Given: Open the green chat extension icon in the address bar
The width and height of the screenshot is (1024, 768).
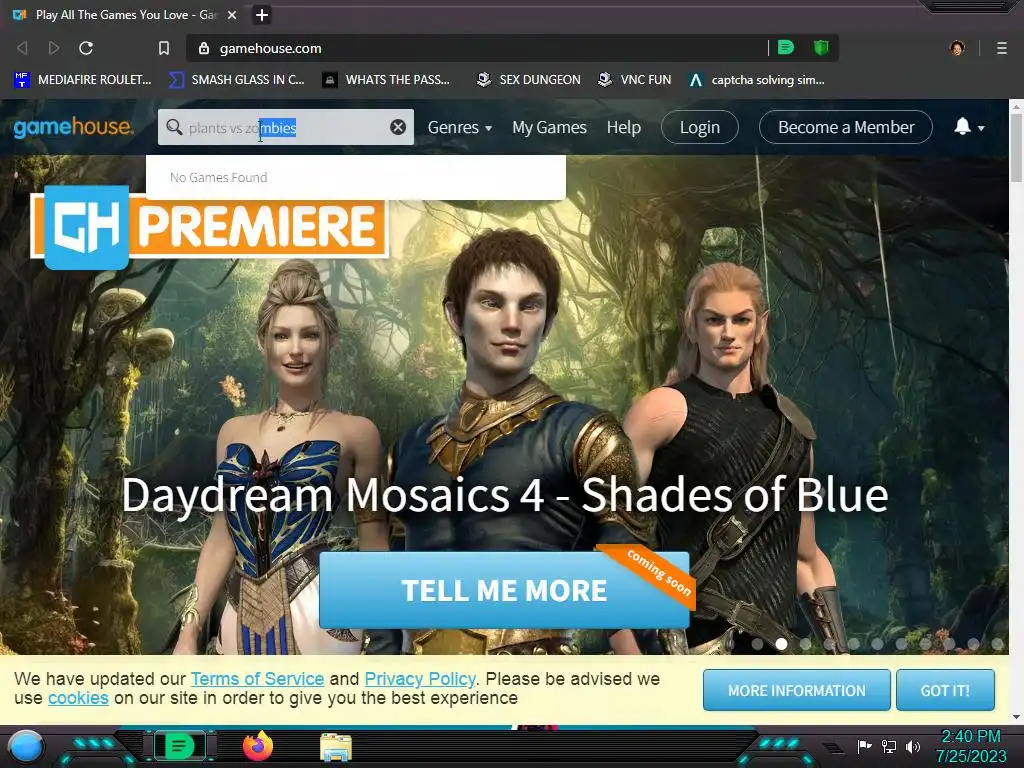Looking at the screenshot, I should pos(786,48).
